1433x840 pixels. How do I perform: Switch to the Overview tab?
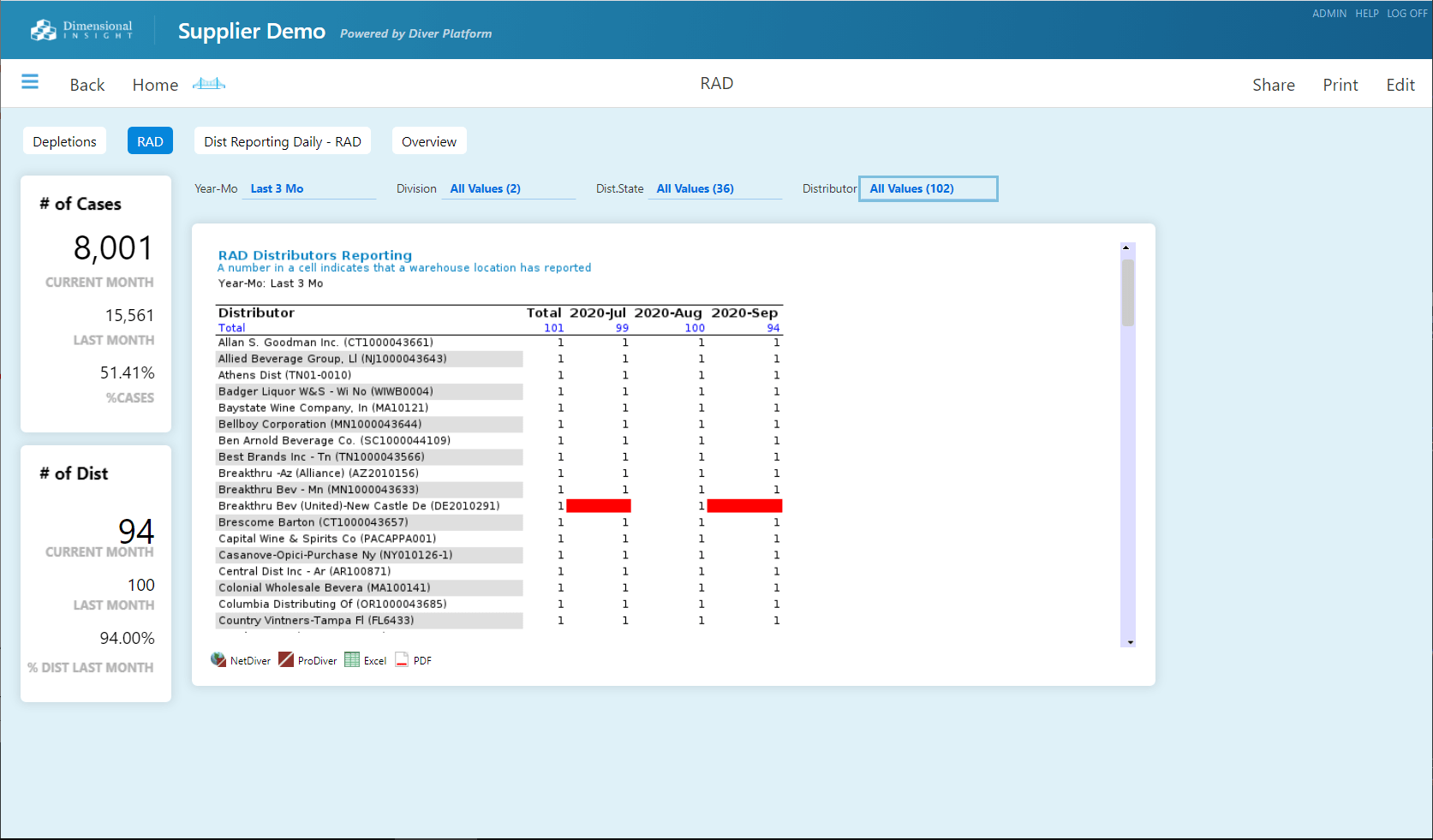point(429,142)
